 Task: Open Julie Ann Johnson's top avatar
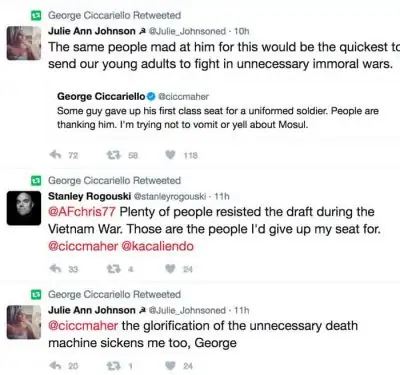[24, 43]
